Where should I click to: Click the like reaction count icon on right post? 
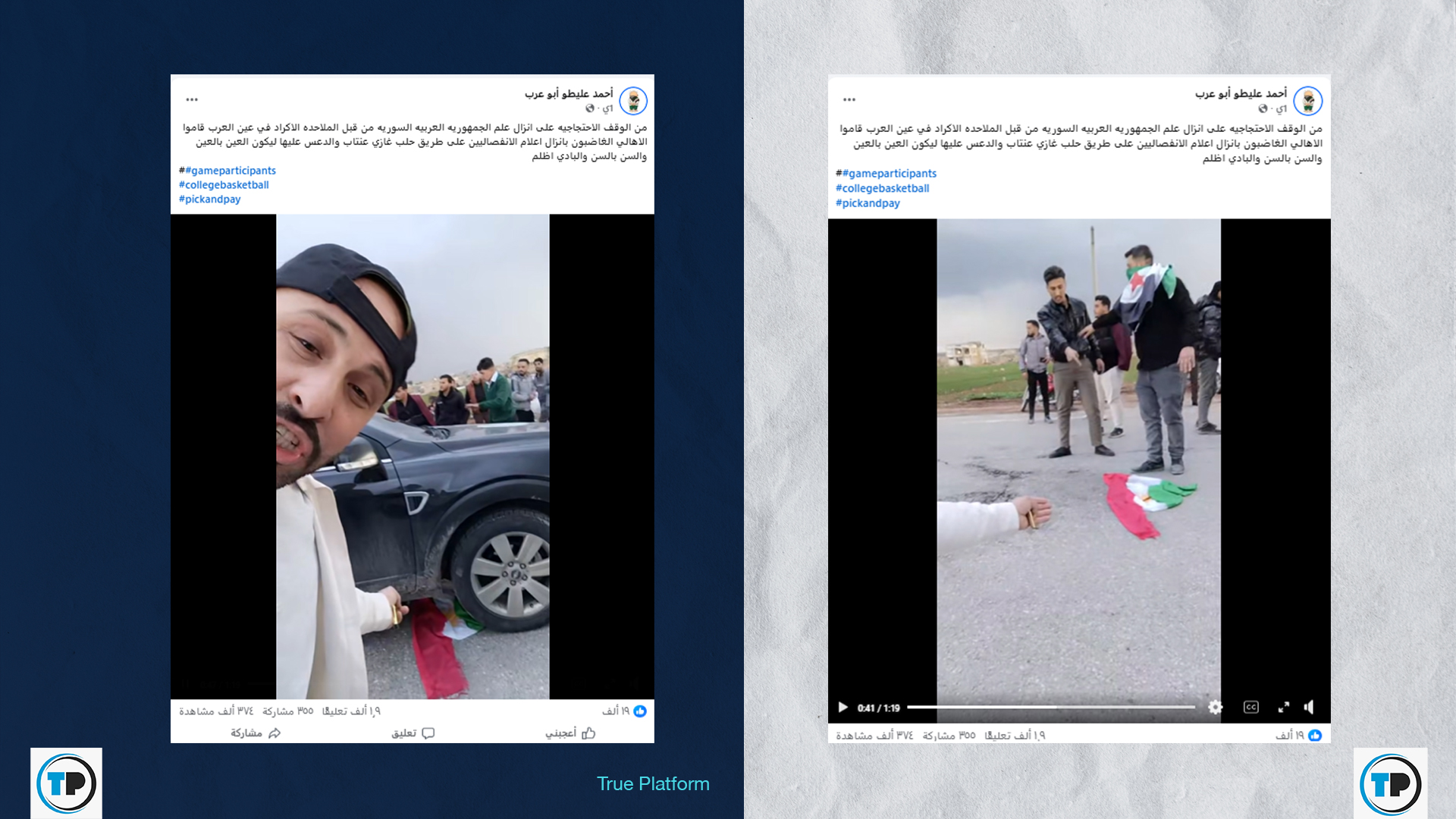coord(1315,735)
